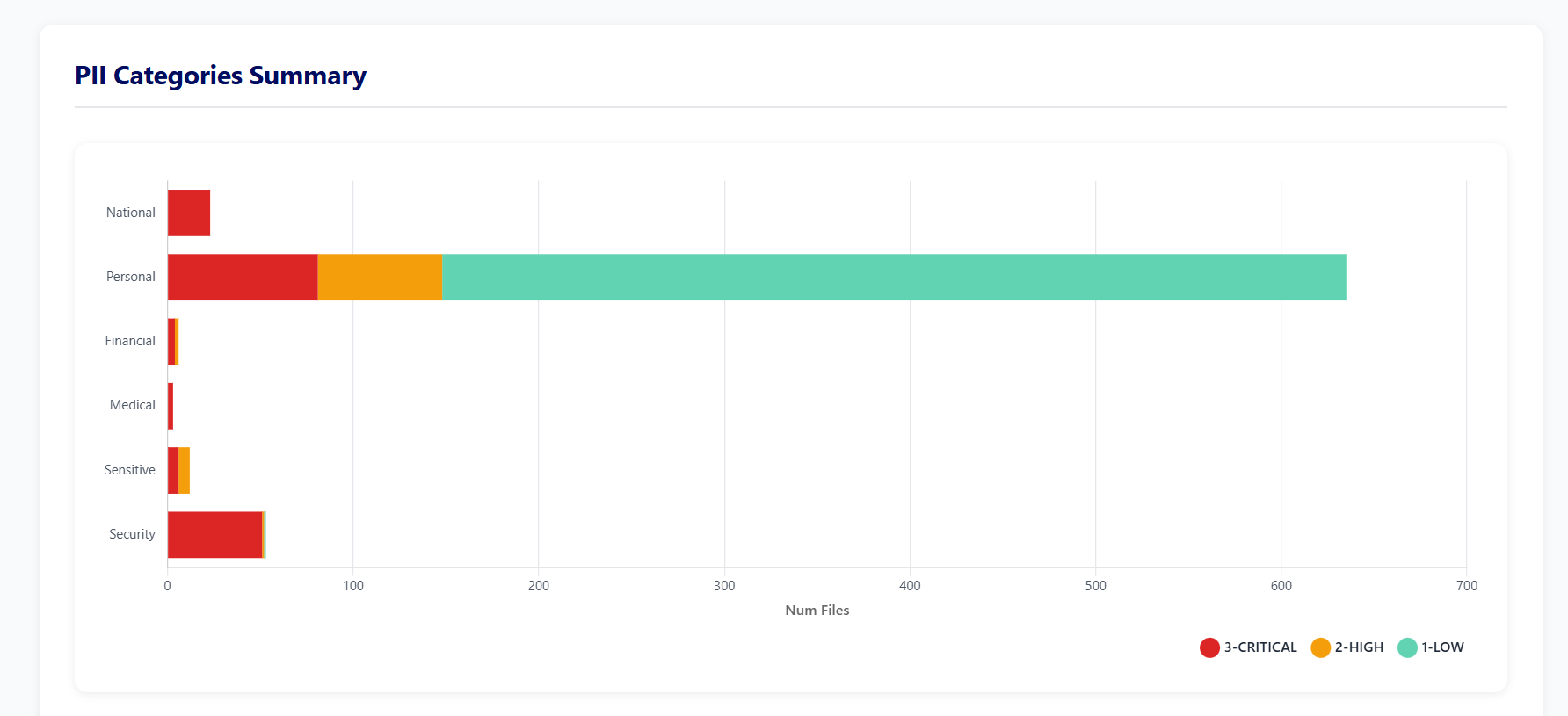Click the Financial category axis label
Image resolution: width=1568 pixels, height=716 pixels.
129,341
